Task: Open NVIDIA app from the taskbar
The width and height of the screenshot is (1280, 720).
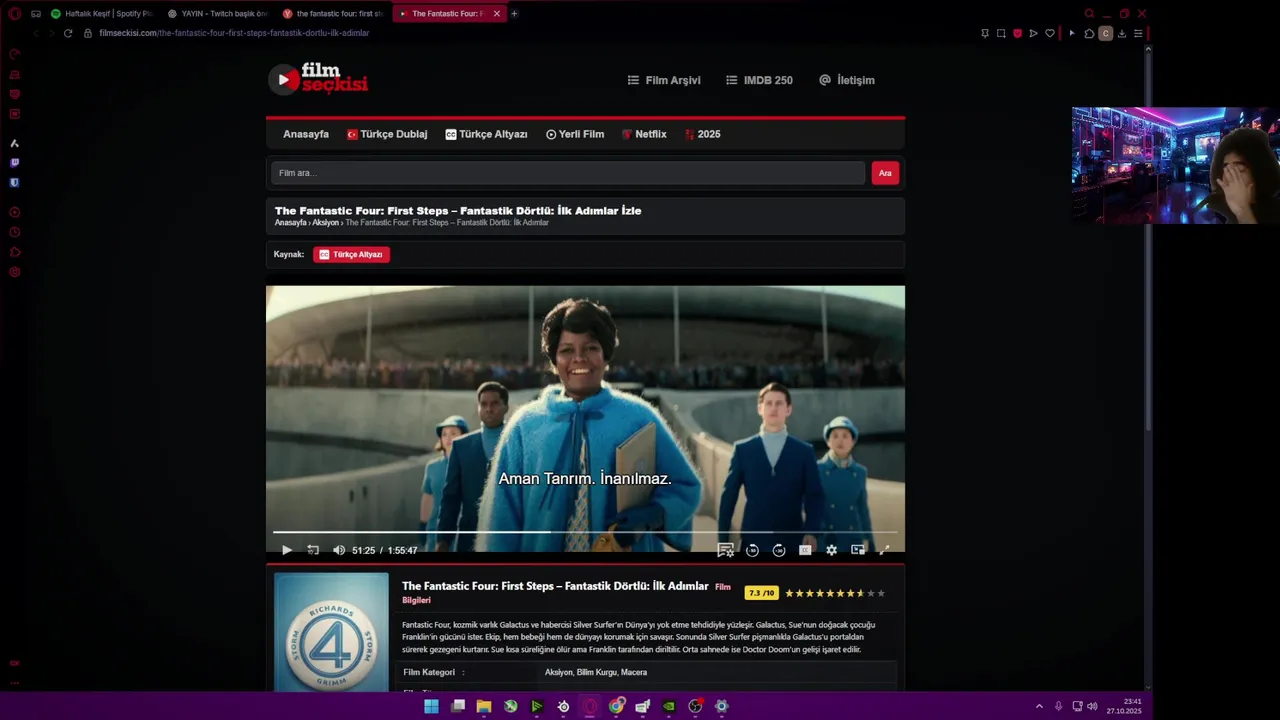Action: [669, 706]
